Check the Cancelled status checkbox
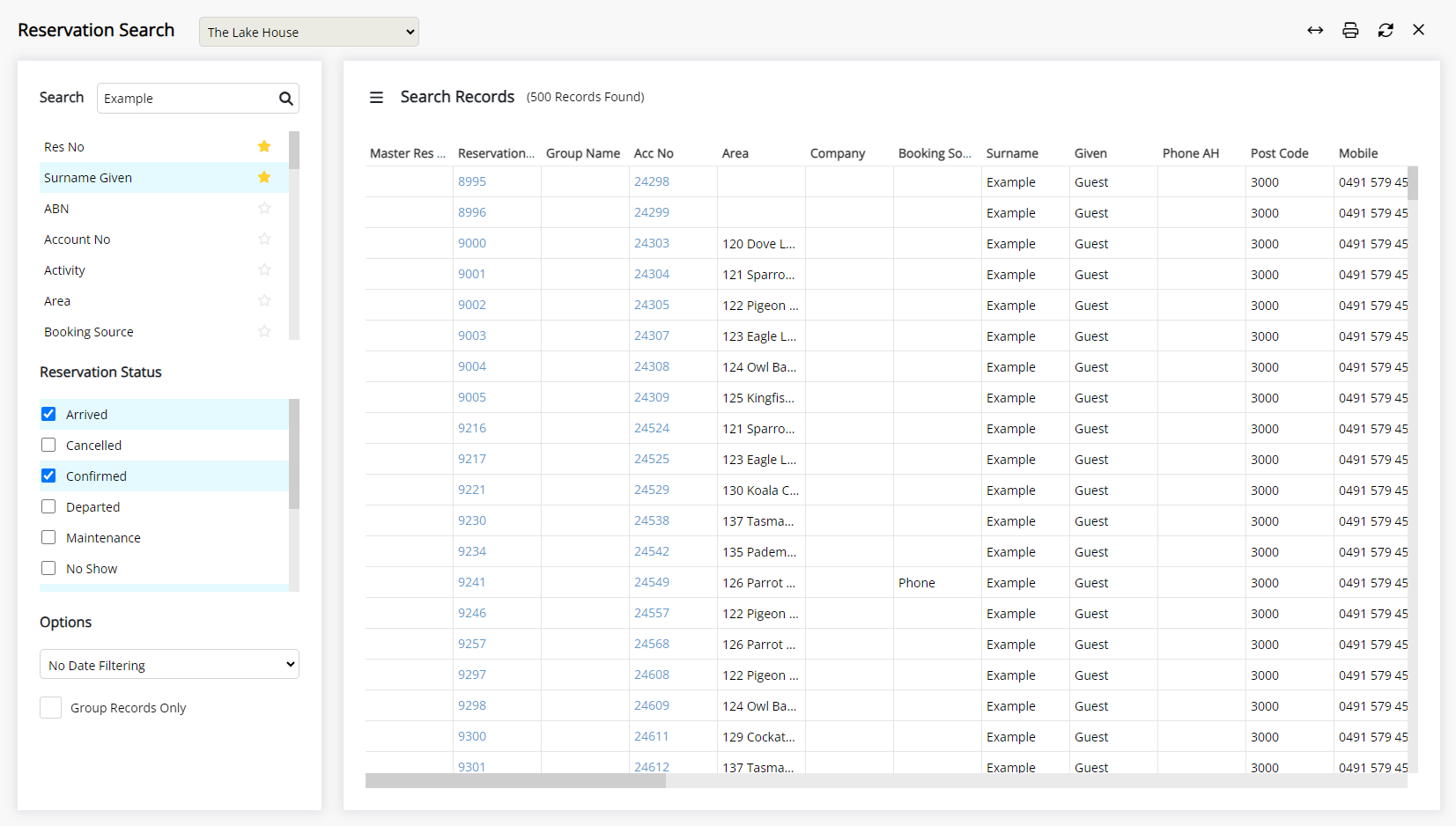 click(48, 445)
